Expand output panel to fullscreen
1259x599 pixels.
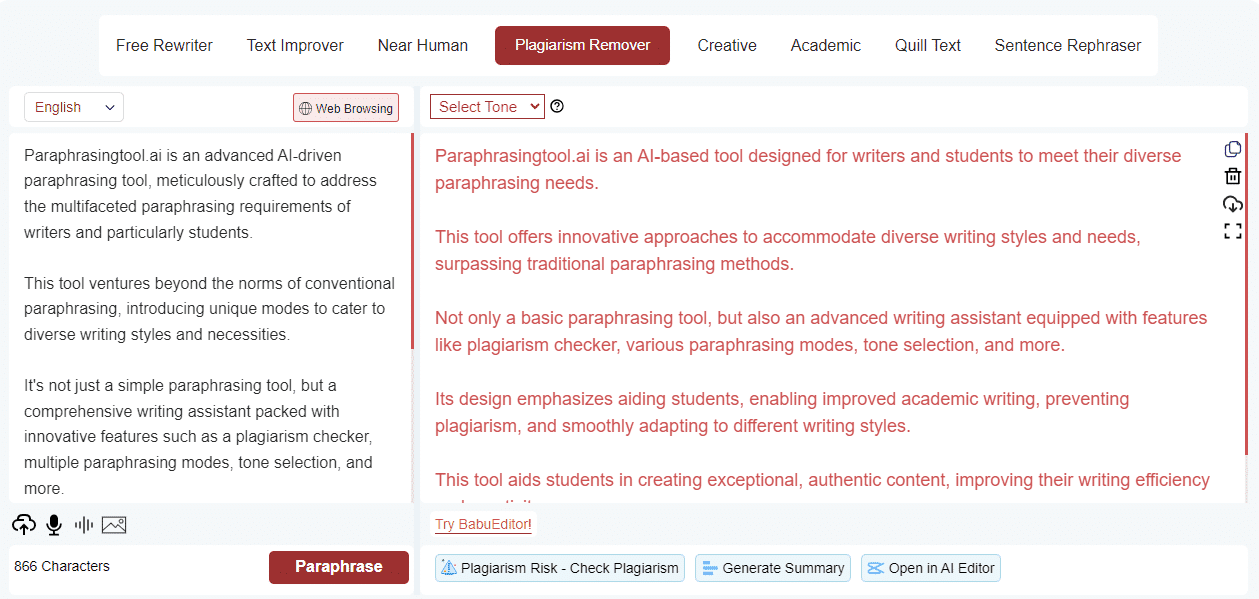(1233, 231)
